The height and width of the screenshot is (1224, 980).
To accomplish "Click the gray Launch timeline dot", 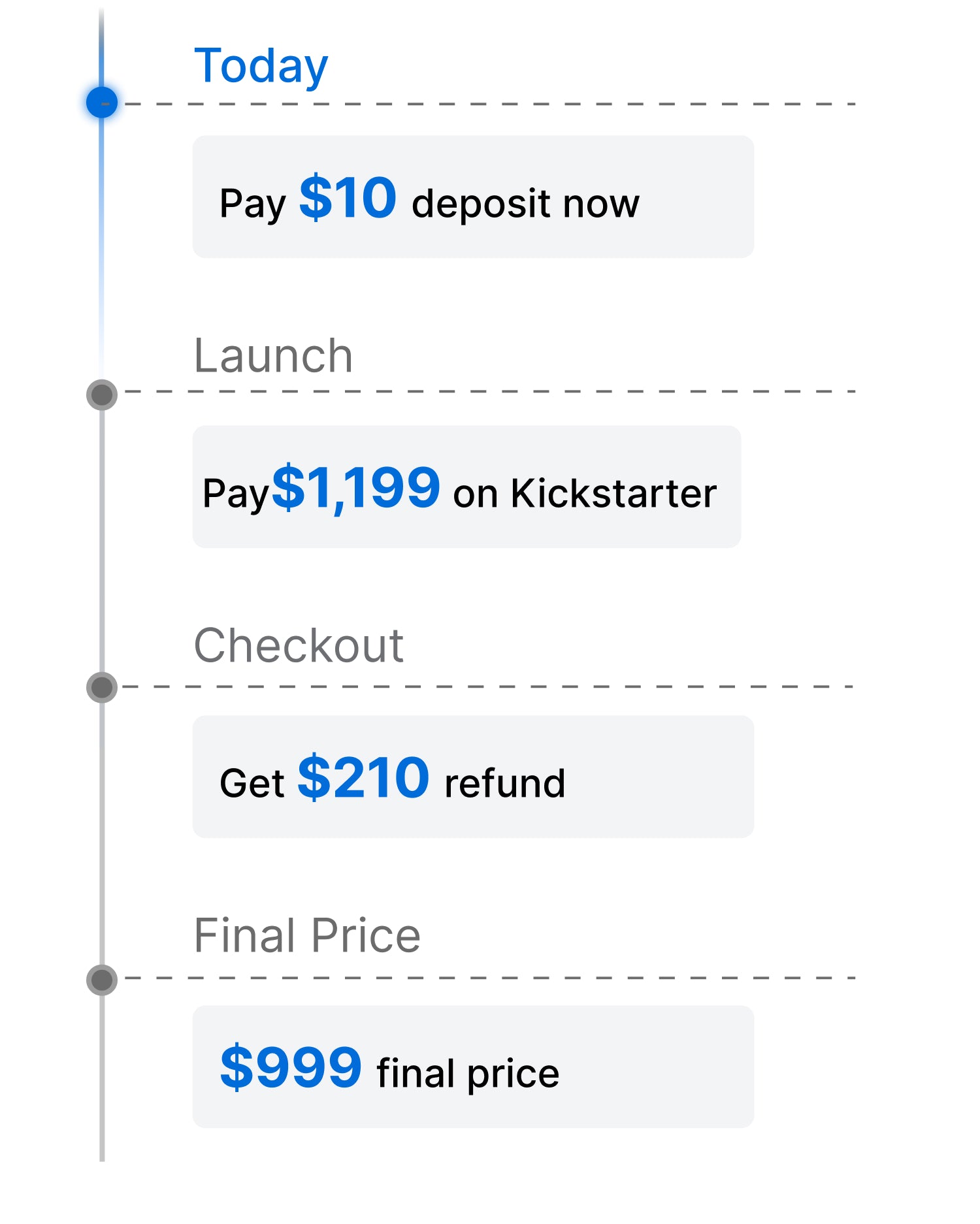I will point(102,395).
